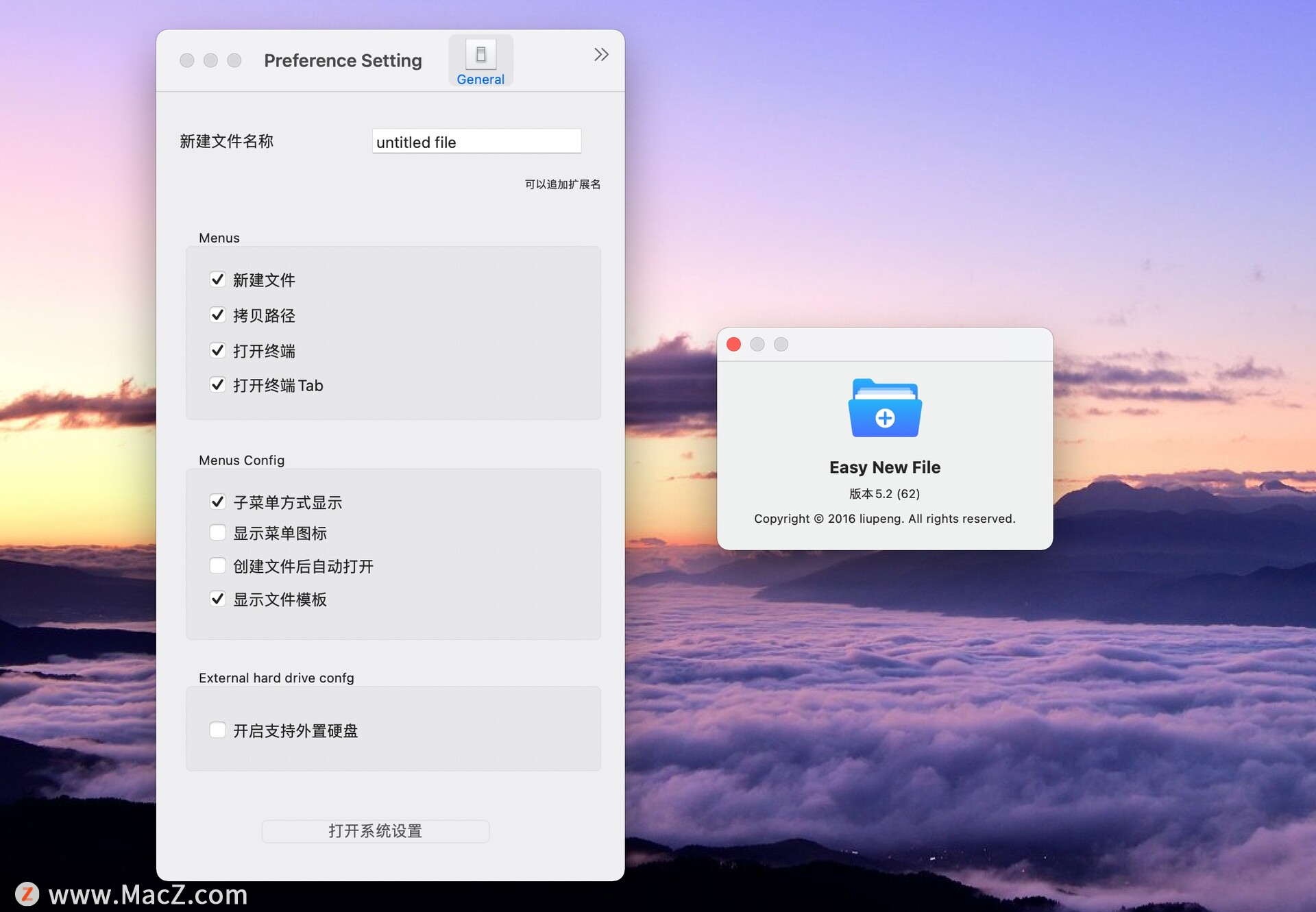Enable 显示菜单图标 checkbox
This screenshot has height=912, width=1316.
click(217, 533)
